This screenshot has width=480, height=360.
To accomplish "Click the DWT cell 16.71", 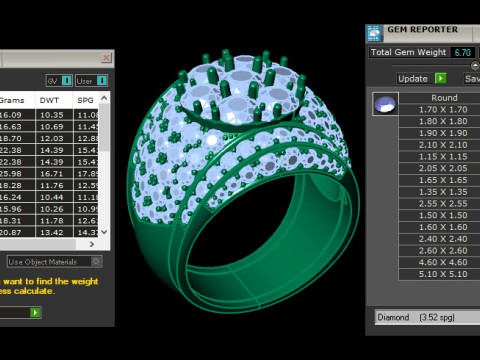I will 53,174.
